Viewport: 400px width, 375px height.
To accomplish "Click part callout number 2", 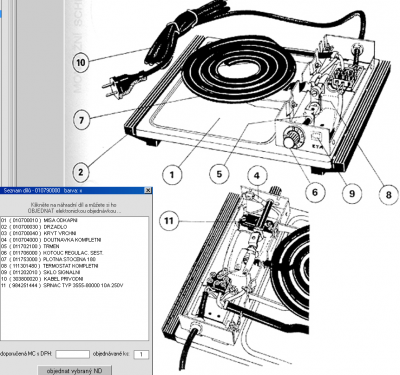I will [x=81, y=172].
